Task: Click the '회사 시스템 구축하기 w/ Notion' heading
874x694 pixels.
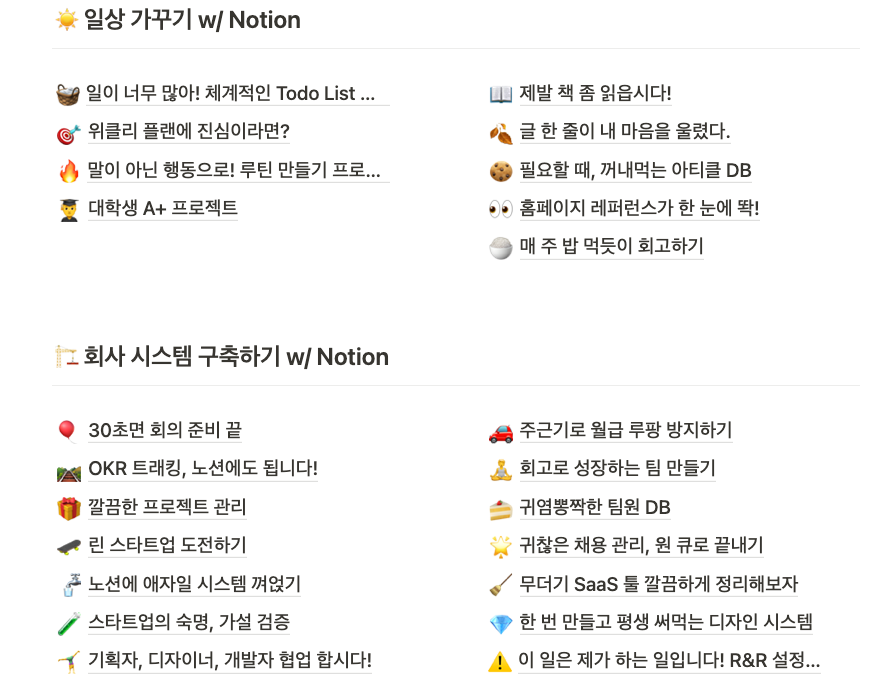Action: tap(236, 357)
